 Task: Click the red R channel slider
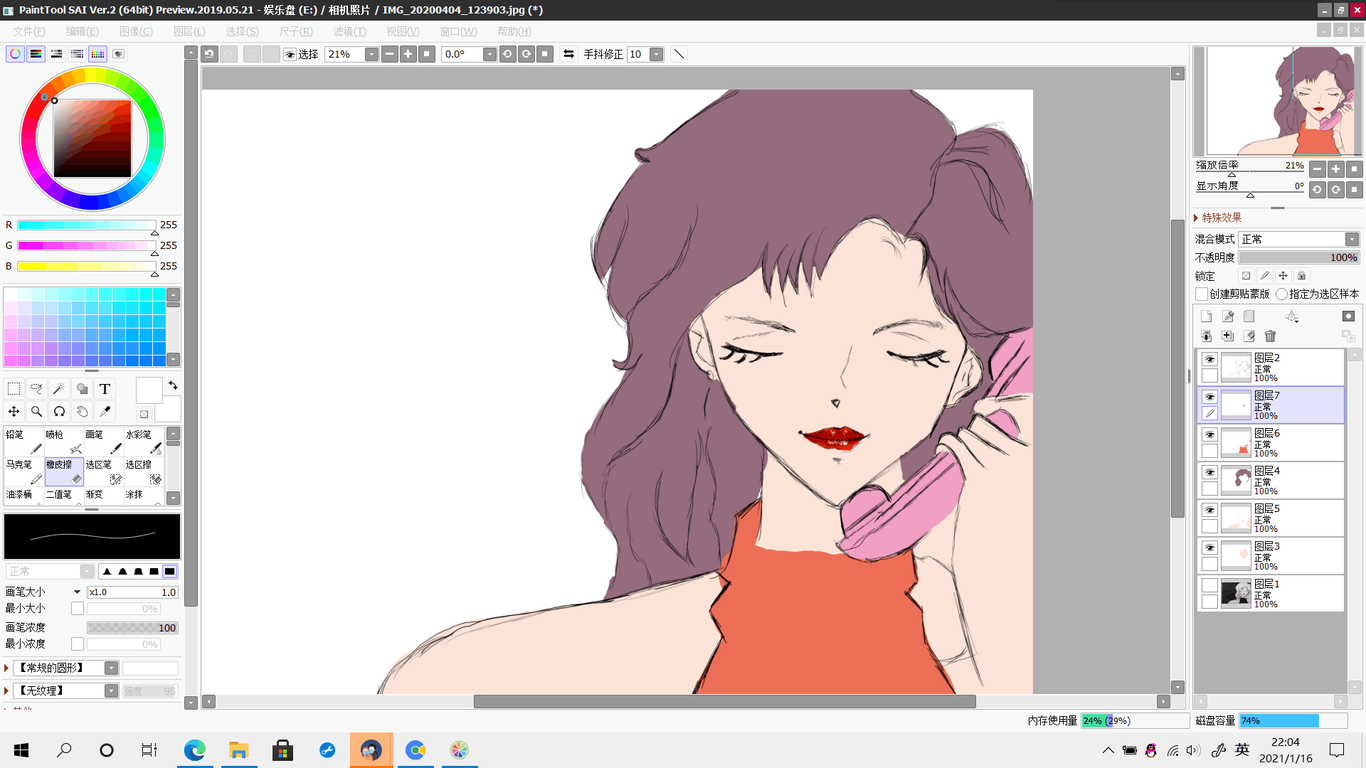click(x=86, y=225)
